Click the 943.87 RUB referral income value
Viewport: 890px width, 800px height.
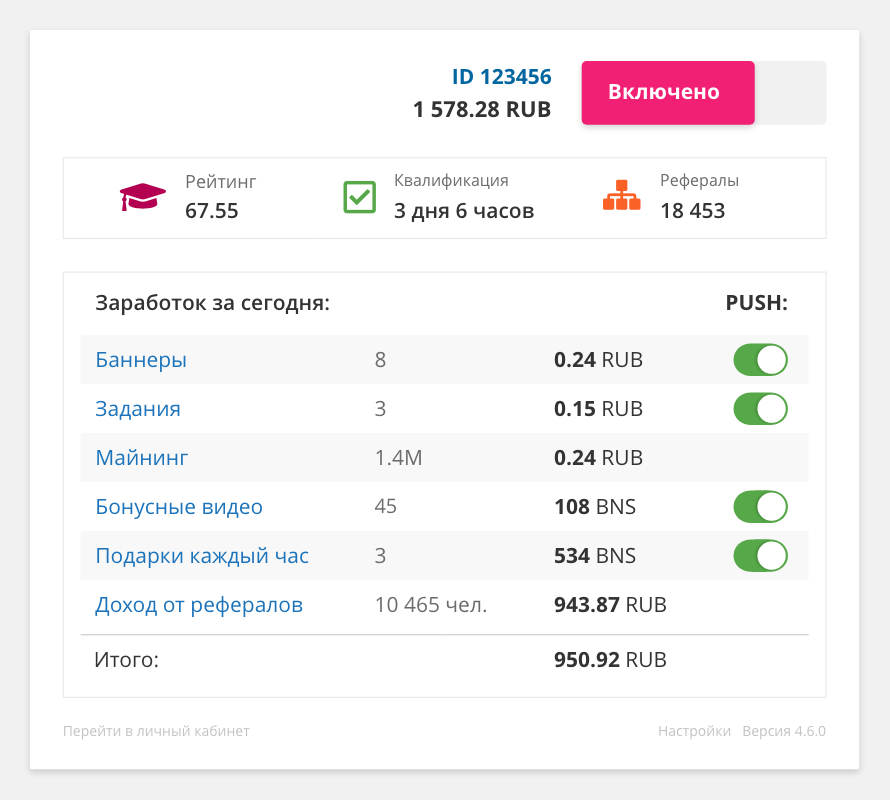pos(610,605)
